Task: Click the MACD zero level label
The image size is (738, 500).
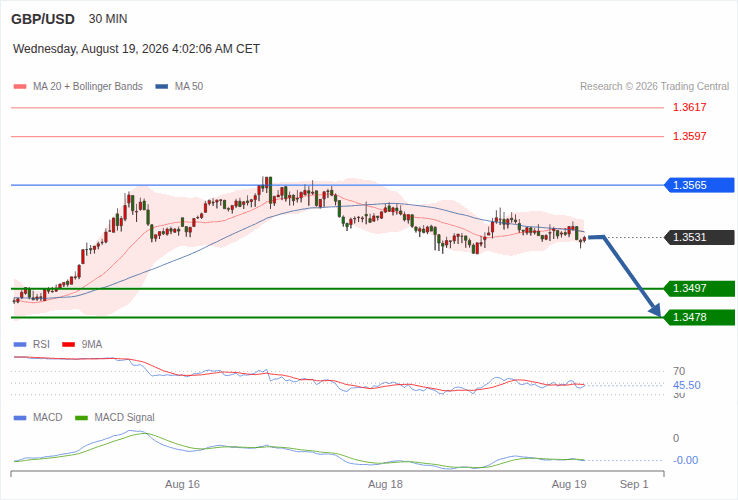Action: point(676,438)
